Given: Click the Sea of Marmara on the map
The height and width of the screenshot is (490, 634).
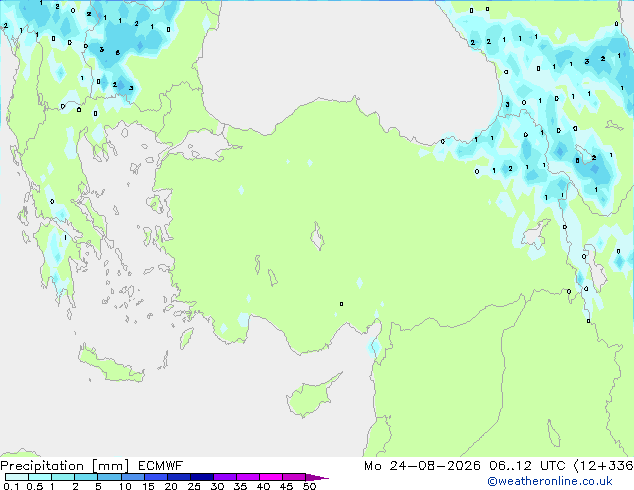Looking at the screenshot, I should (200, 146).
